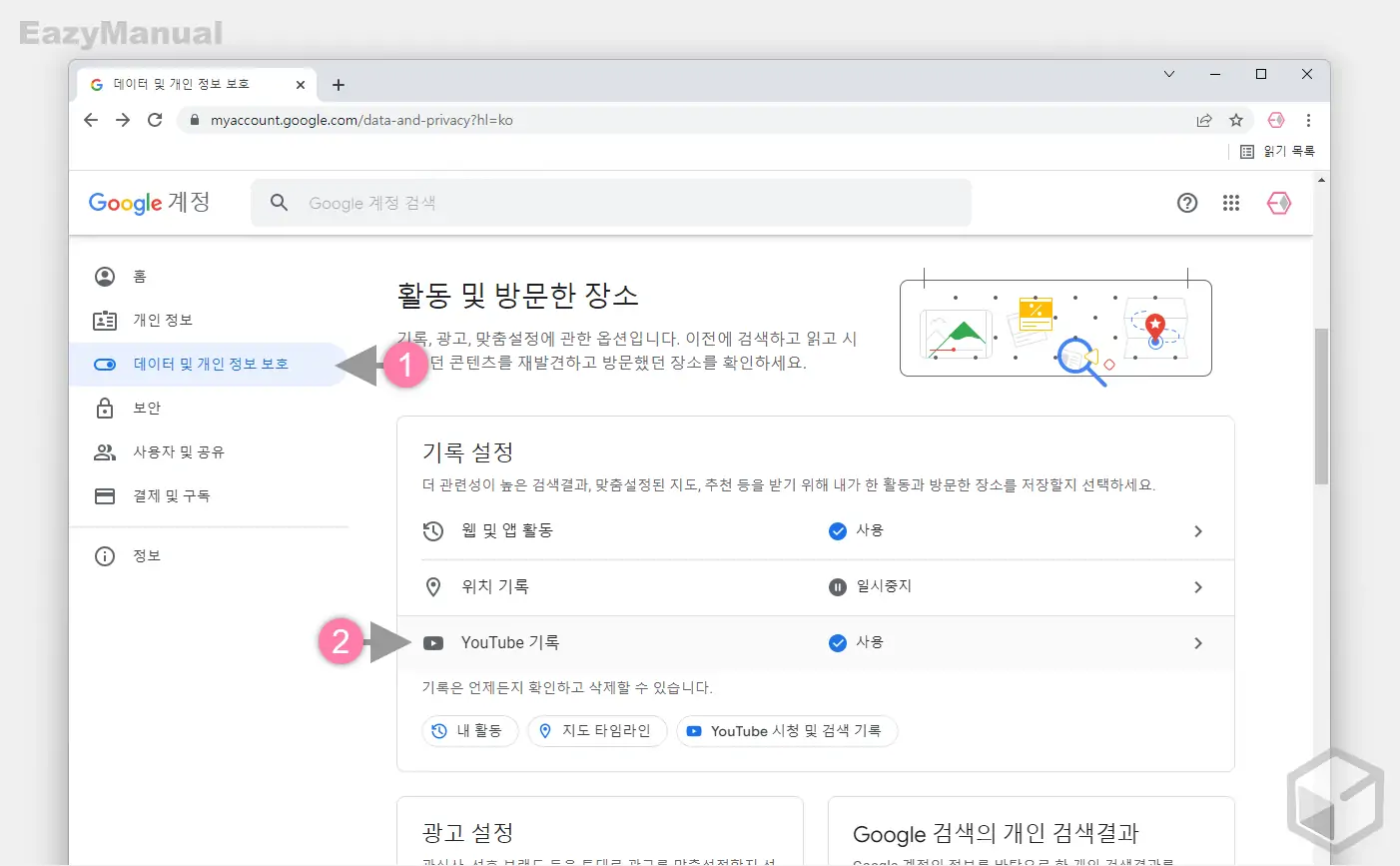Click 위치 기록 일시중지 status icon

[838, 587]
